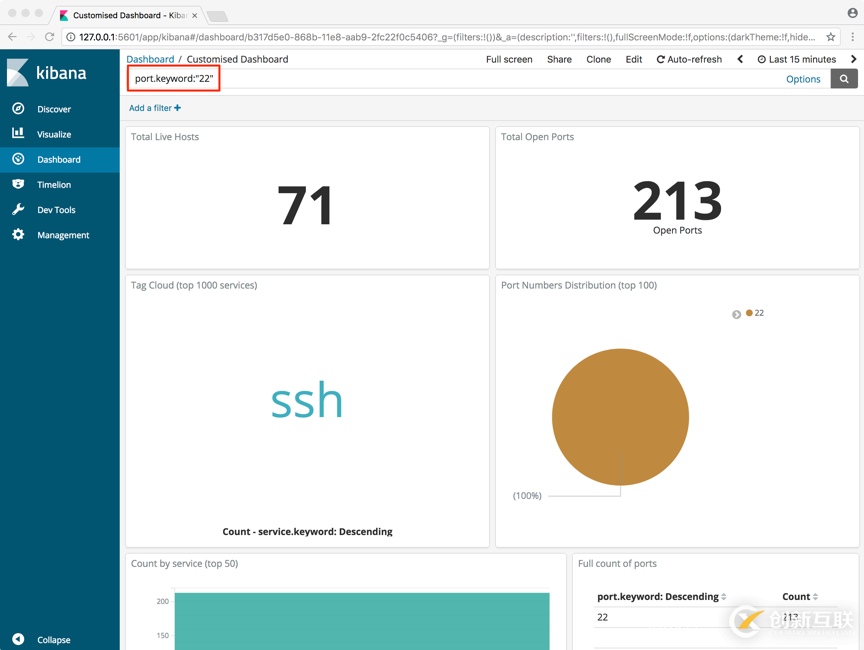Screen dimensions: 864x650
Task: Open Visualize bar chart icon
Action: [18, 134]
